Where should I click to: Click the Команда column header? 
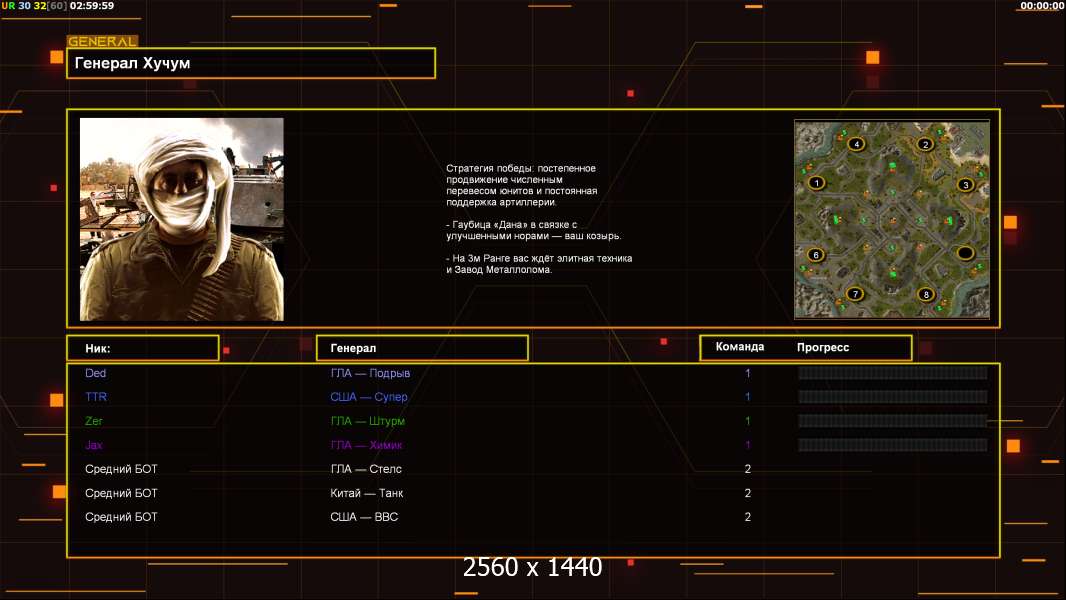(x=740, y=347)
